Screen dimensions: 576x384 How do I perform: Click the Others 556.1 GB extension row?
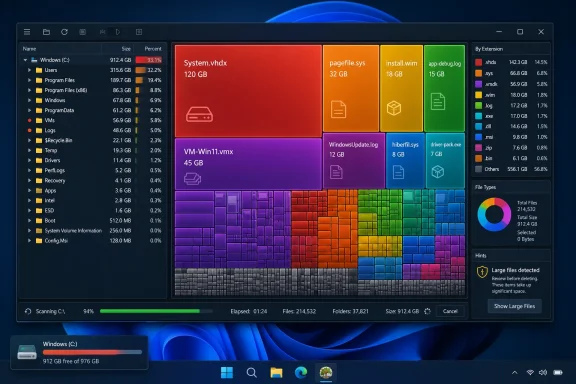[x=511, y=169]
